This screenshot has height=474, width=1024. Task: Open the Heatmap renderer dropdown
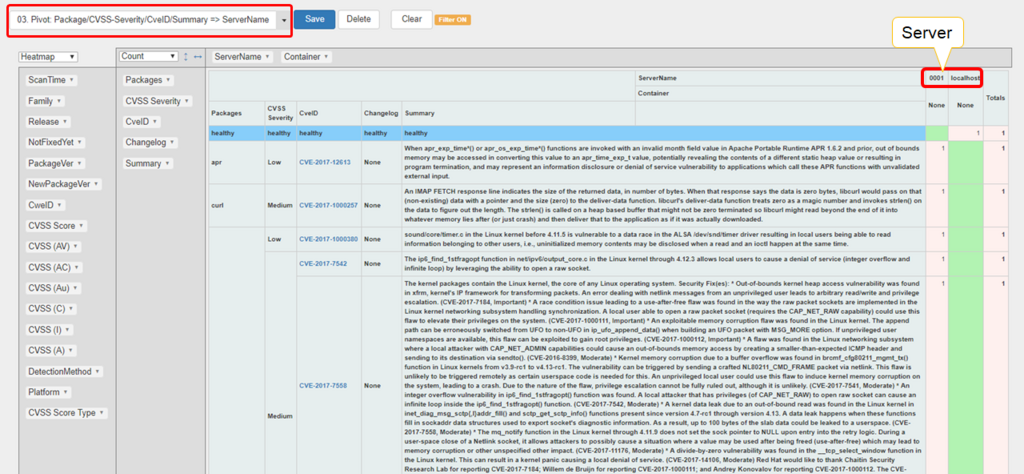pyautogui.click(x=48, y=57)
